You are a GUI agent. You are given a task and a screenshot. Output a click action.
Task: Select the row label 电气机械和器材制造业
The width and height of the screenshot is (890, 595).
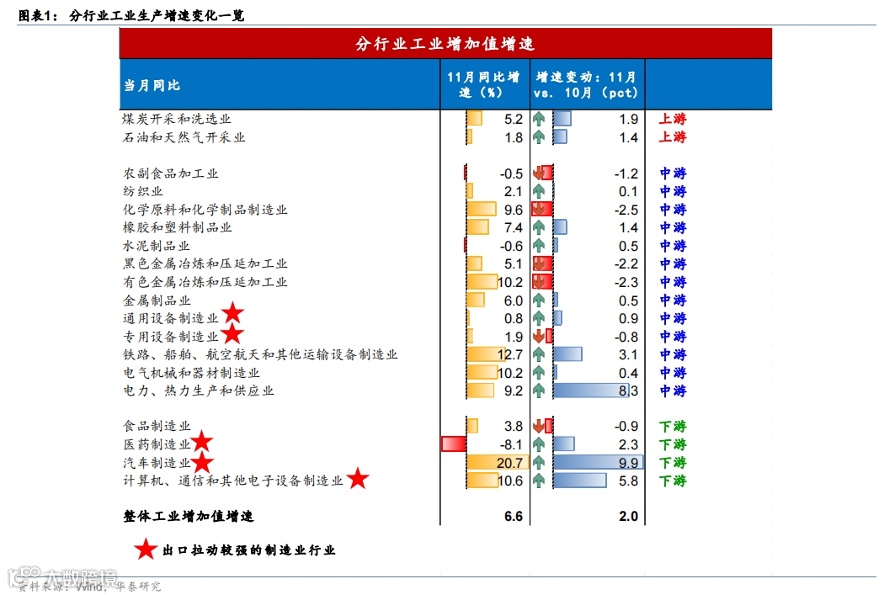[191, 373]
